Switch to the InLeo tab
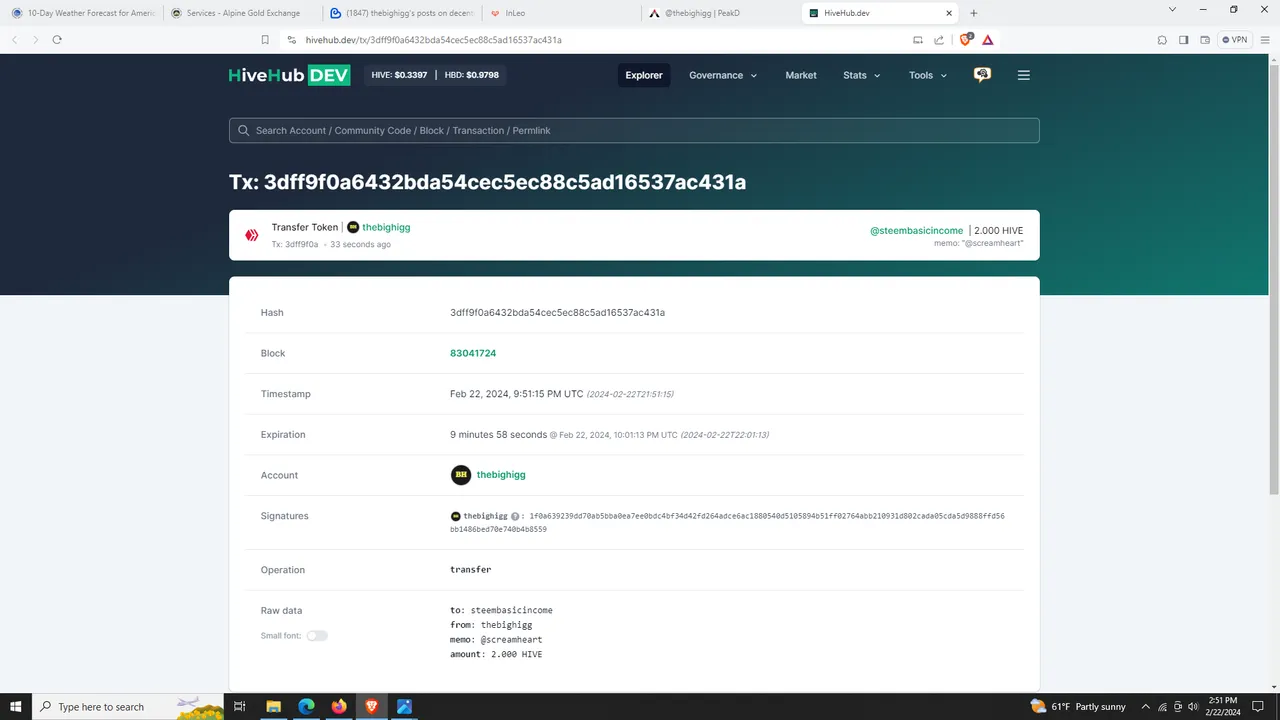 560,13
